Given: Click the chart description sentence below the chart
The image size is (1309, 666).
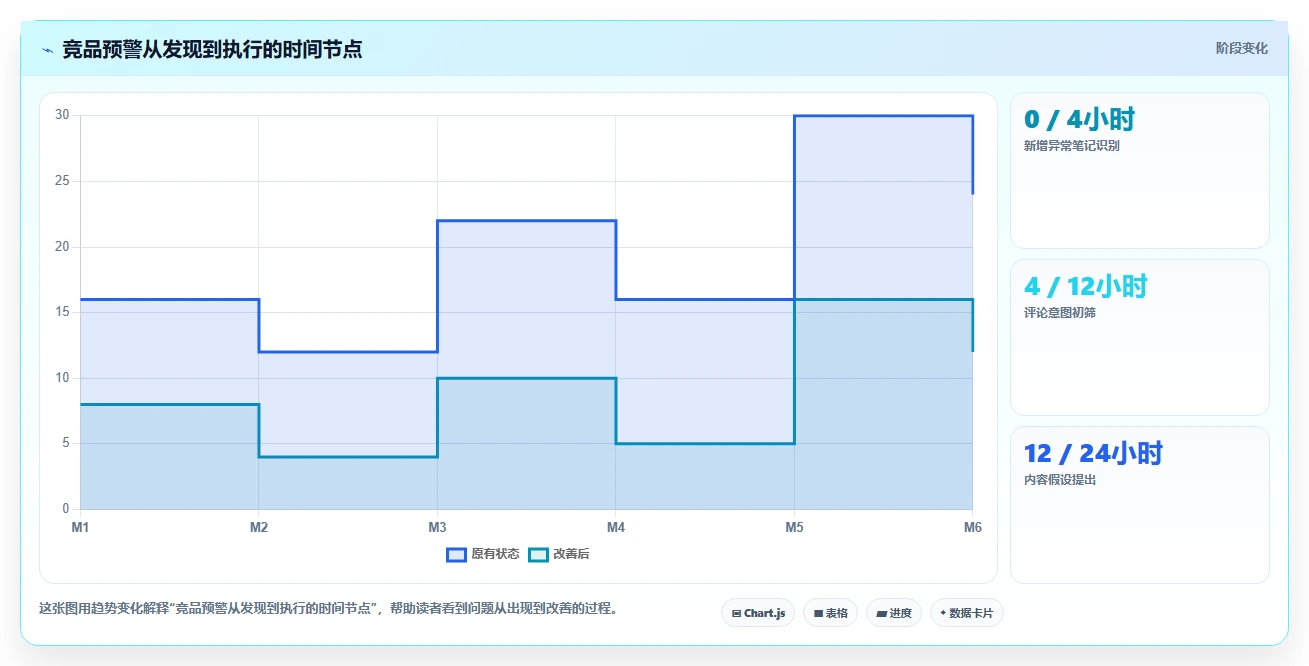Looking at the screenshot, I should click(x=328, y=608).
